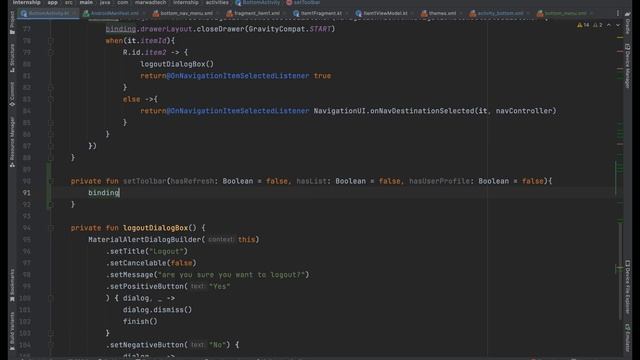Image resolution: width=640 pixels, height=360 pixels.
Task: Click the weak warnings count indicator
Action: [598, 25]
